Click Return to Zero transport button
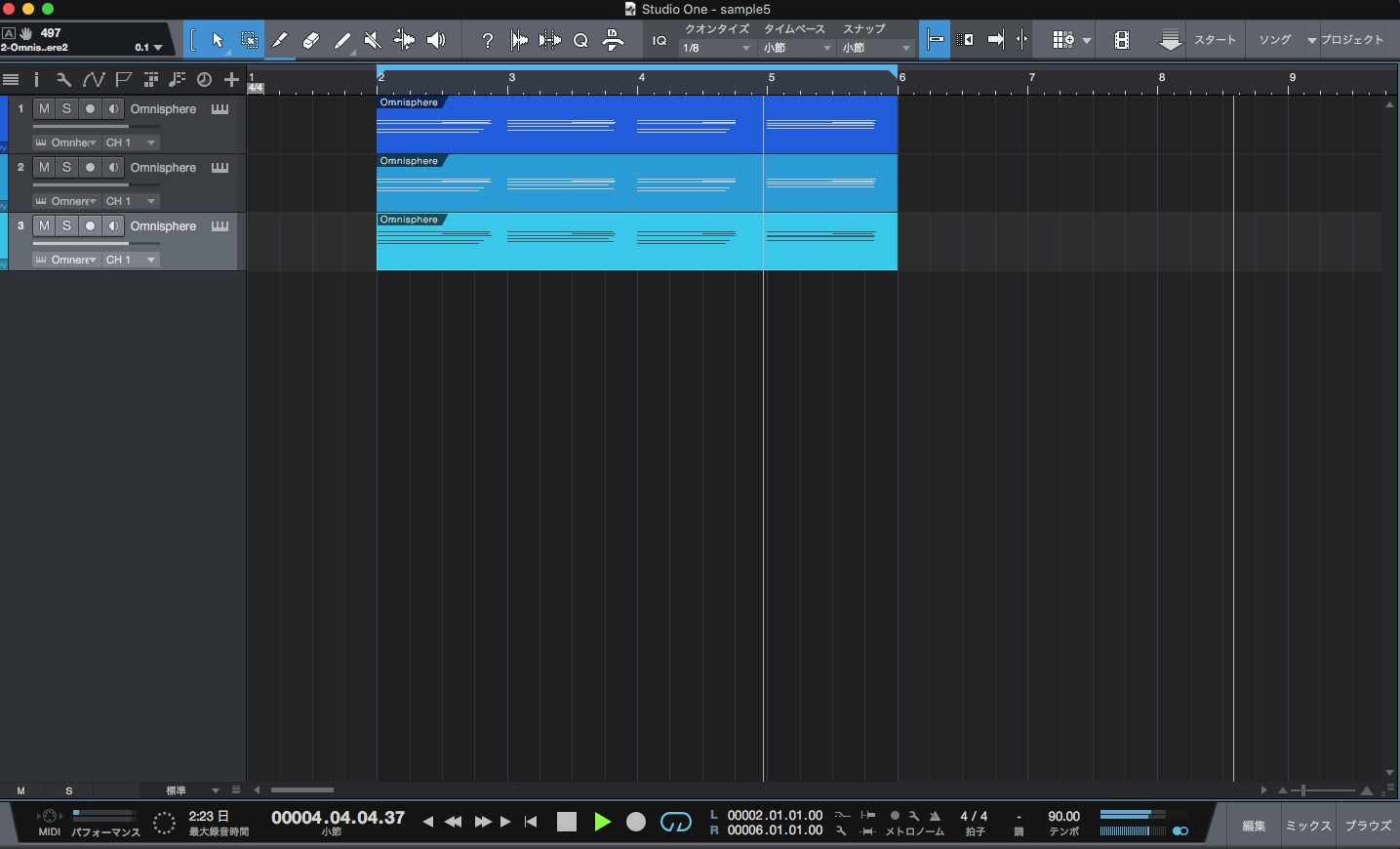 click(x=531, y=822)
